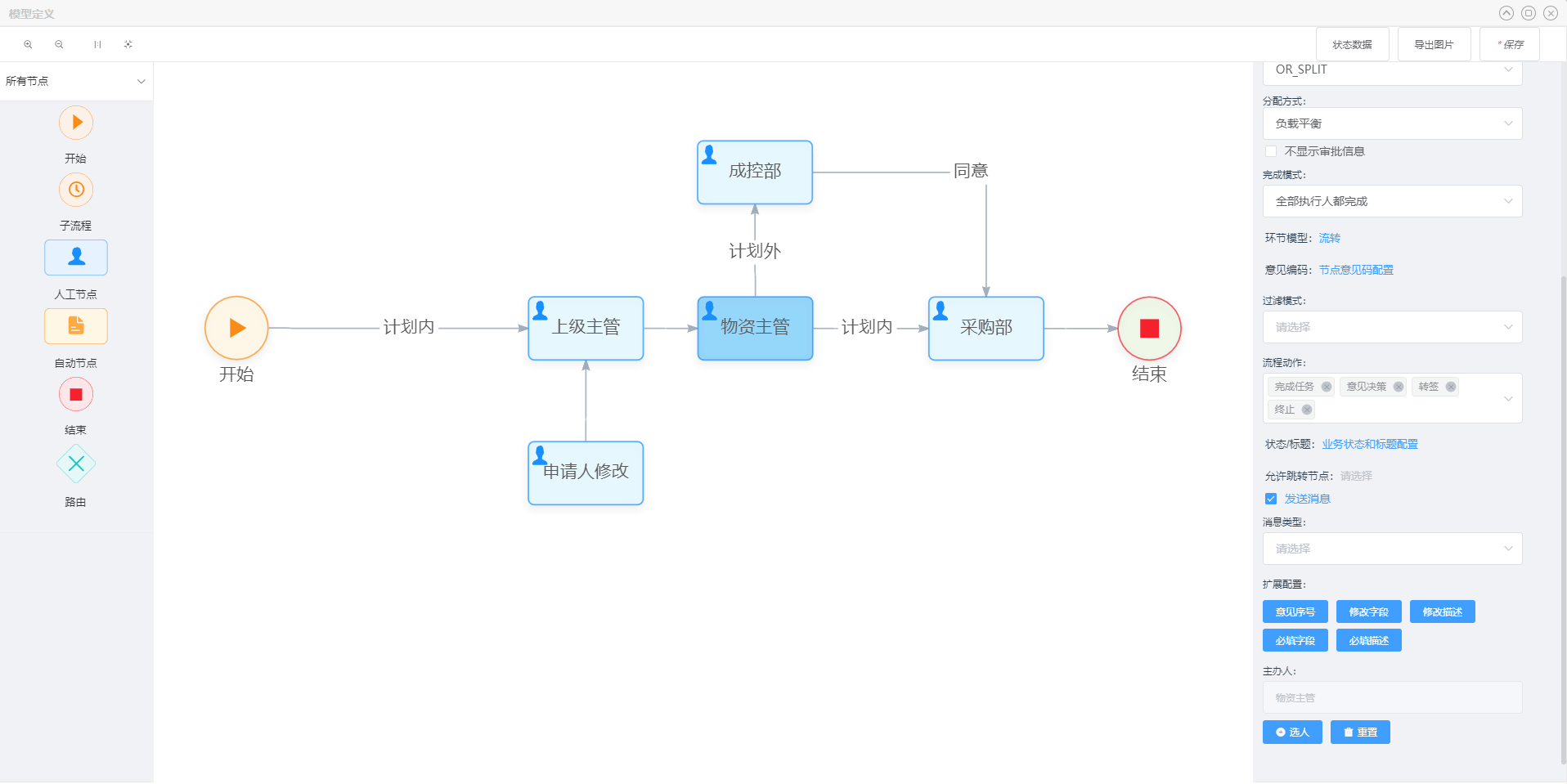Uncheck the 发送消息 checkbox

coord(1271,499)
